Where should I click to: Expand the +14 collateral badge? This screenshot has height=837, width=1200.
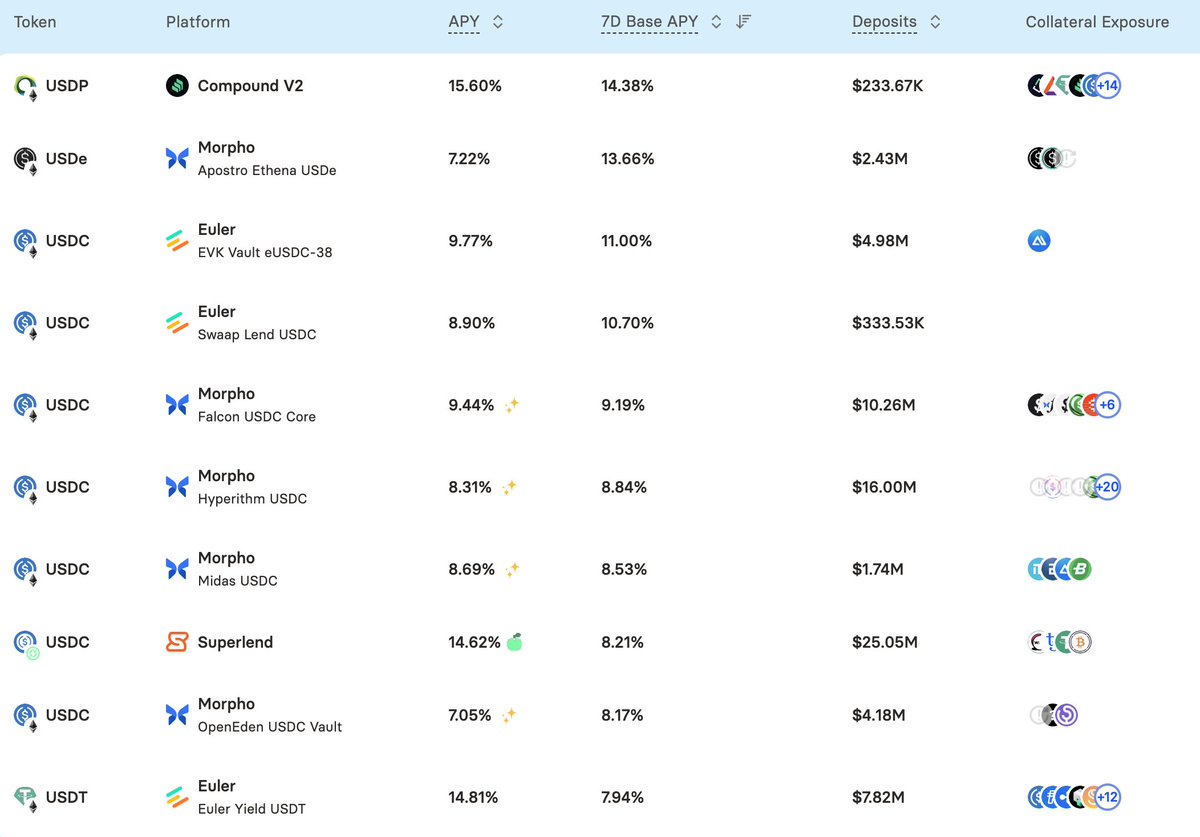pos(1107,86)
